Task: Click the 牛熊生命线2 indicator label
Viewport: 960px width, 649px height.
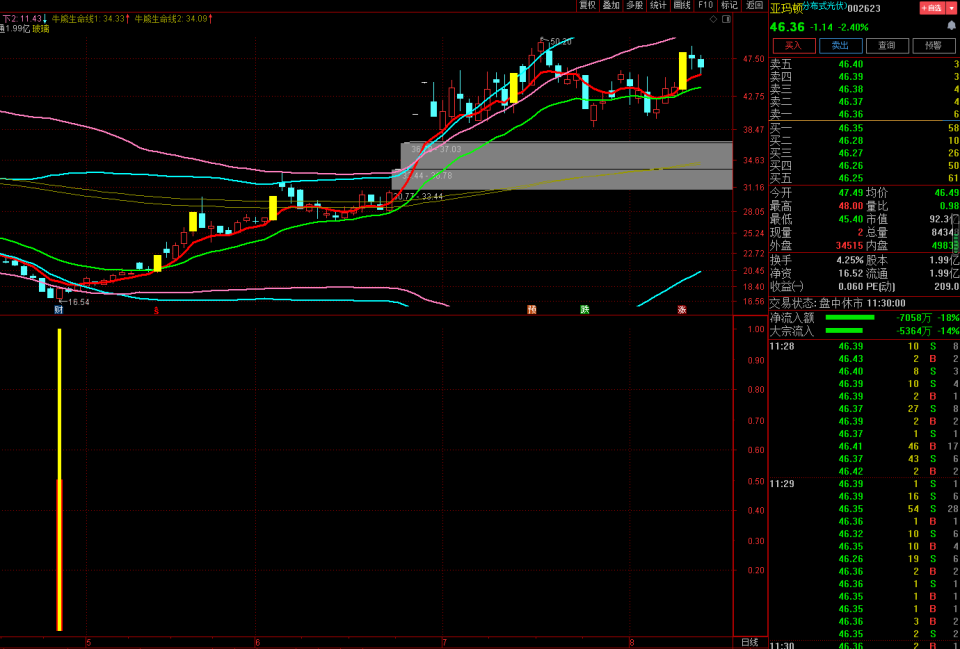Action: pyautogui.click(x=170, y=19)
